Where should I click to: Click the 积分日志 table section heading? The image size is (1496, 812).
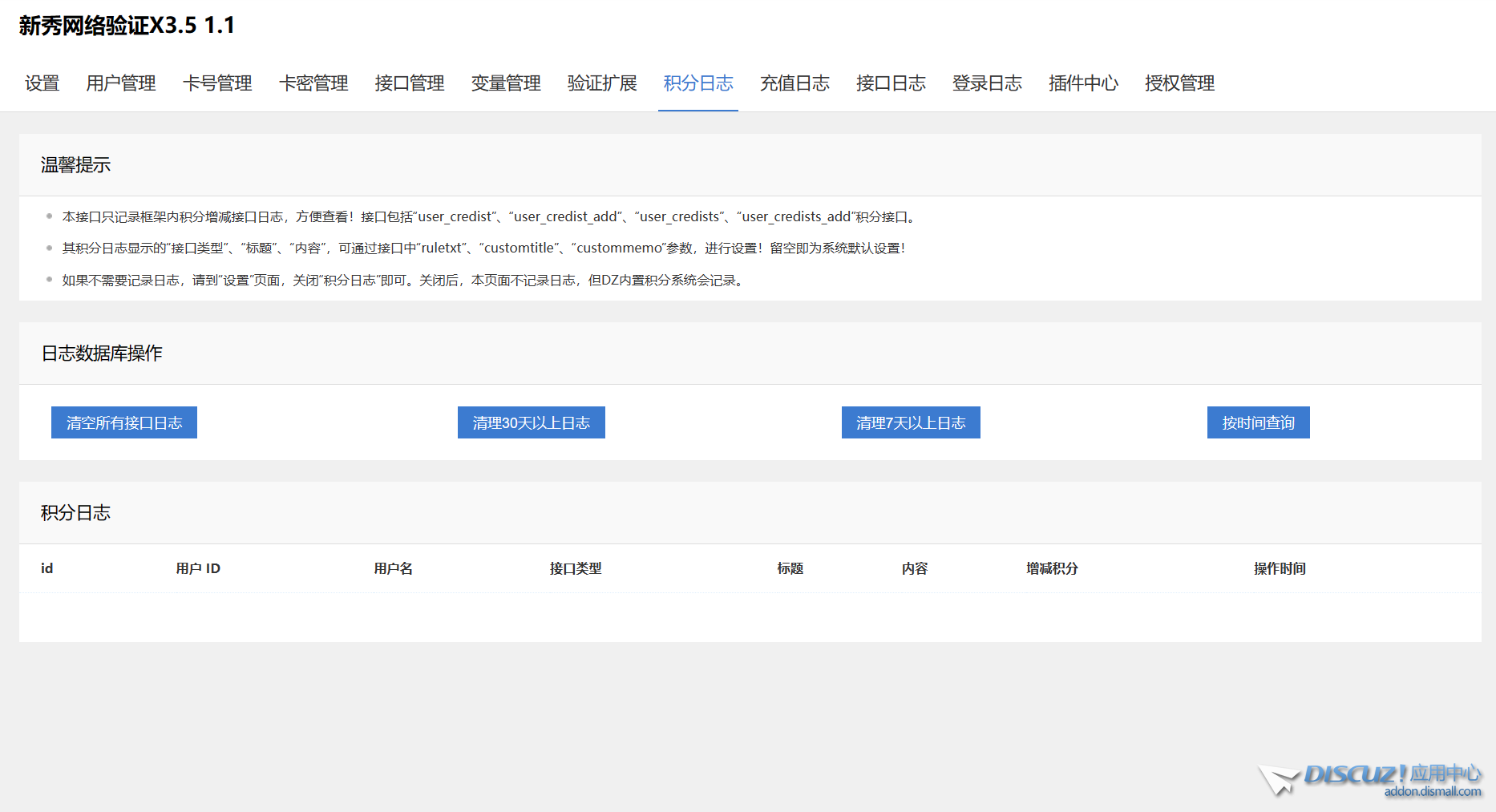(76, 513)
